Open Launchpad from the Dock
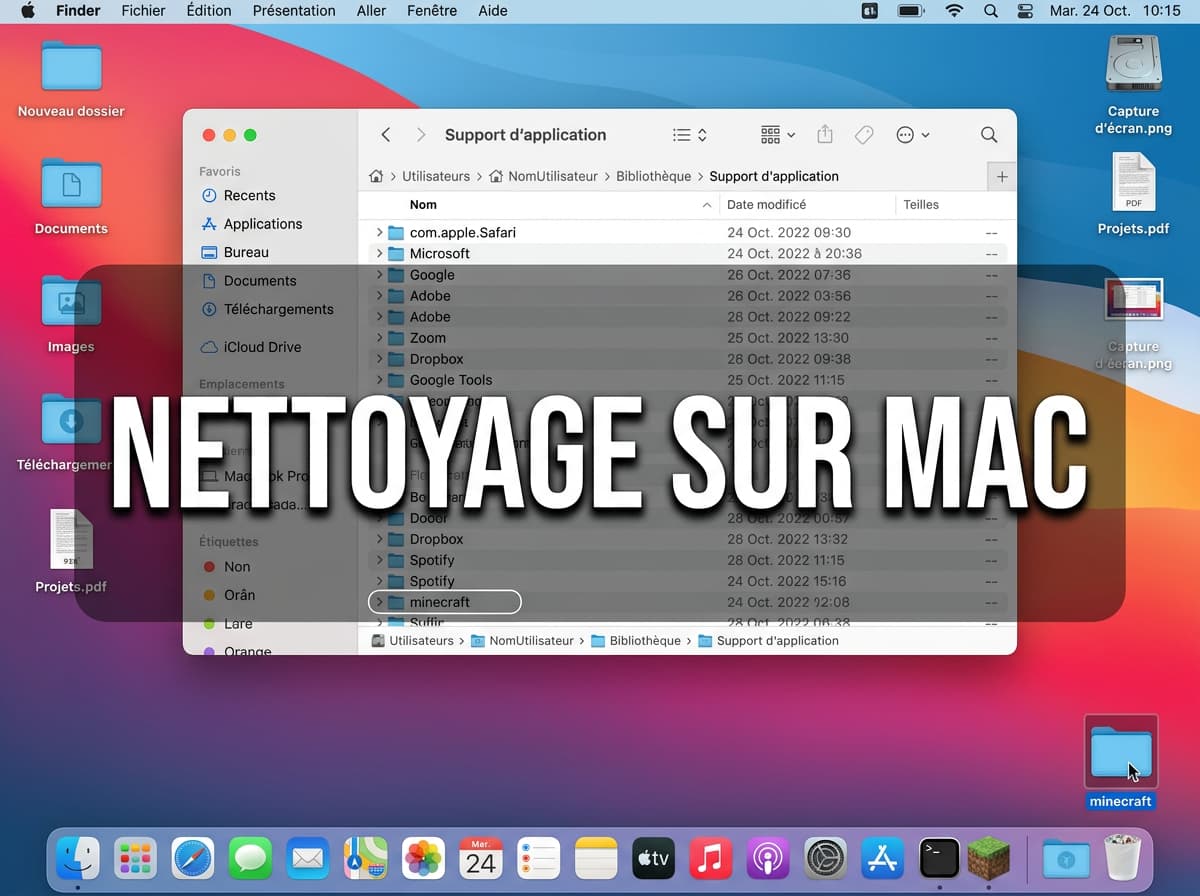The height and width of the screenshot is (896, 1200). tap(135, 858)
